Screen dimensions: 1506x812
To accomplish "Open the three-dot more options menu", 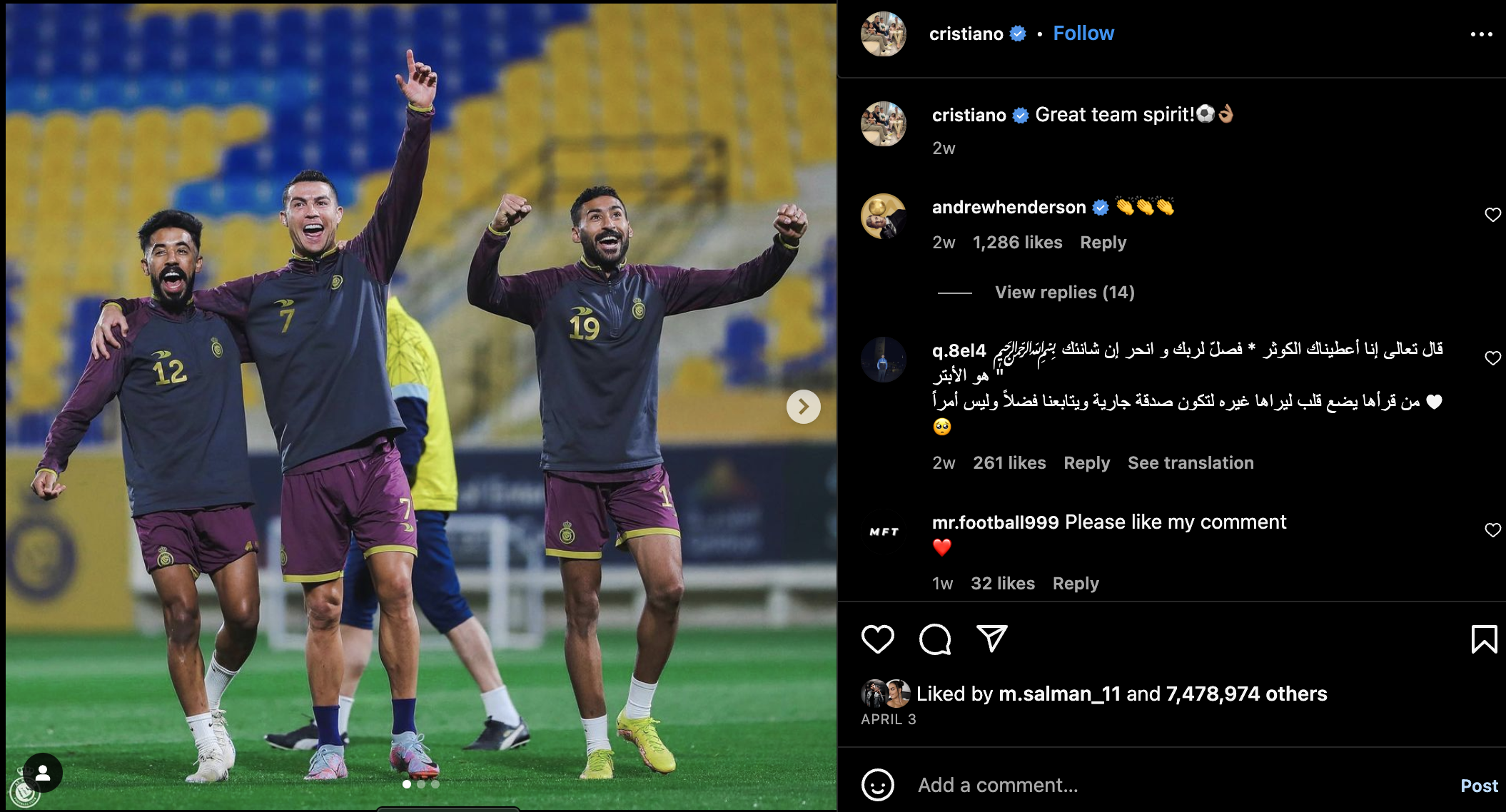I will 1481,34.
